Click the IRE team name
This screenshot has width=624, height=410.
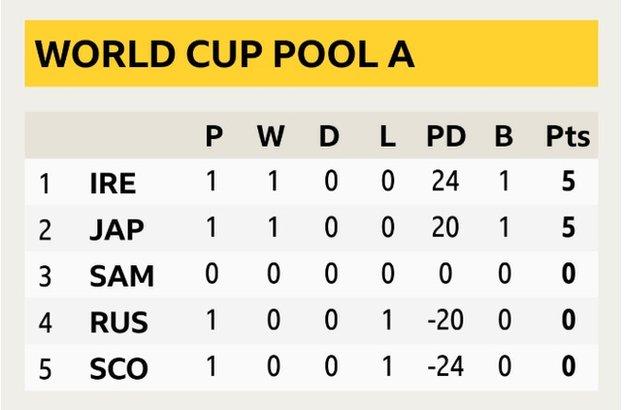click(112, 184)
